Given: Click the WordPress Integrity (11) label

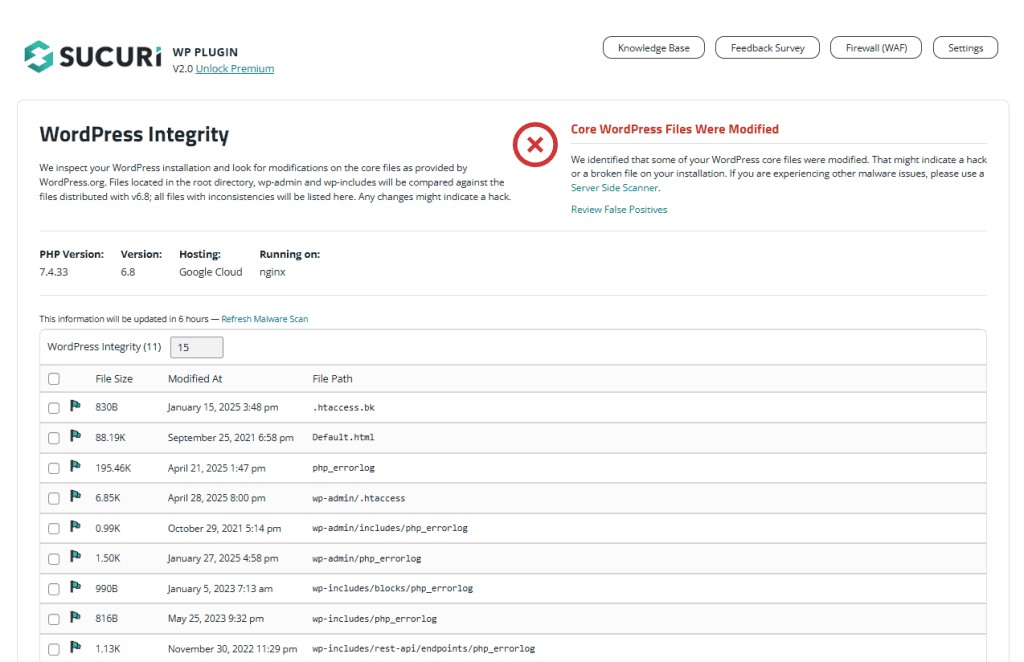Looking at the screenshot, I should point(104,347).
